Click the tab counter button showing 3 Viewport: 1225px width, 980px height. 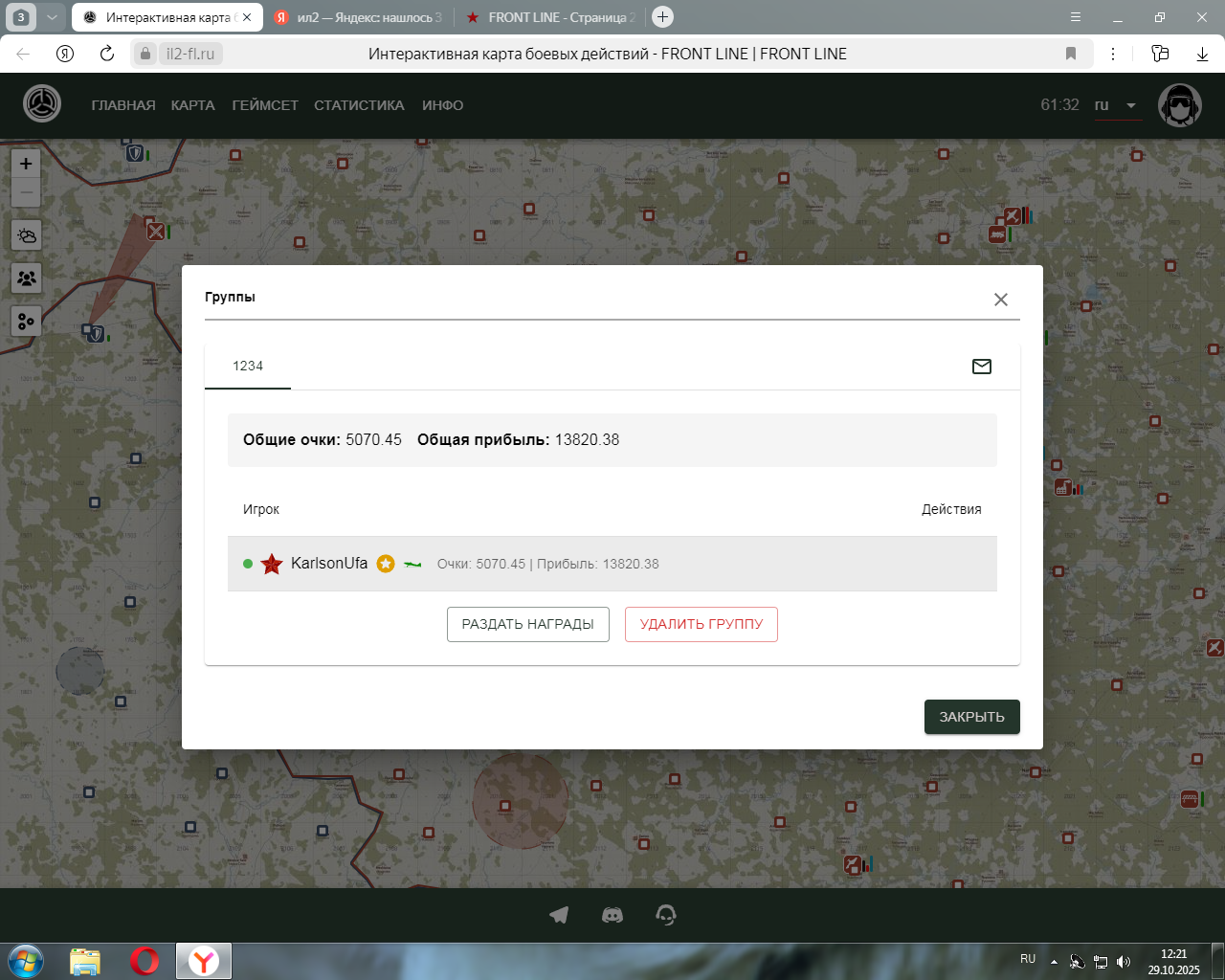(x=21, y=17)
